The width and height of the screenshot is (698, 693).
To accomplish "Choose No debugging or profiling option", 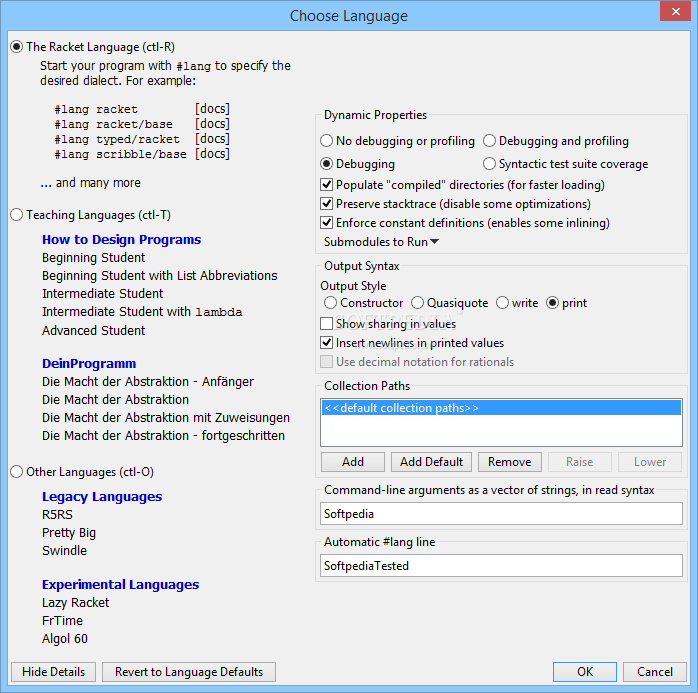I will coord(326,141).
